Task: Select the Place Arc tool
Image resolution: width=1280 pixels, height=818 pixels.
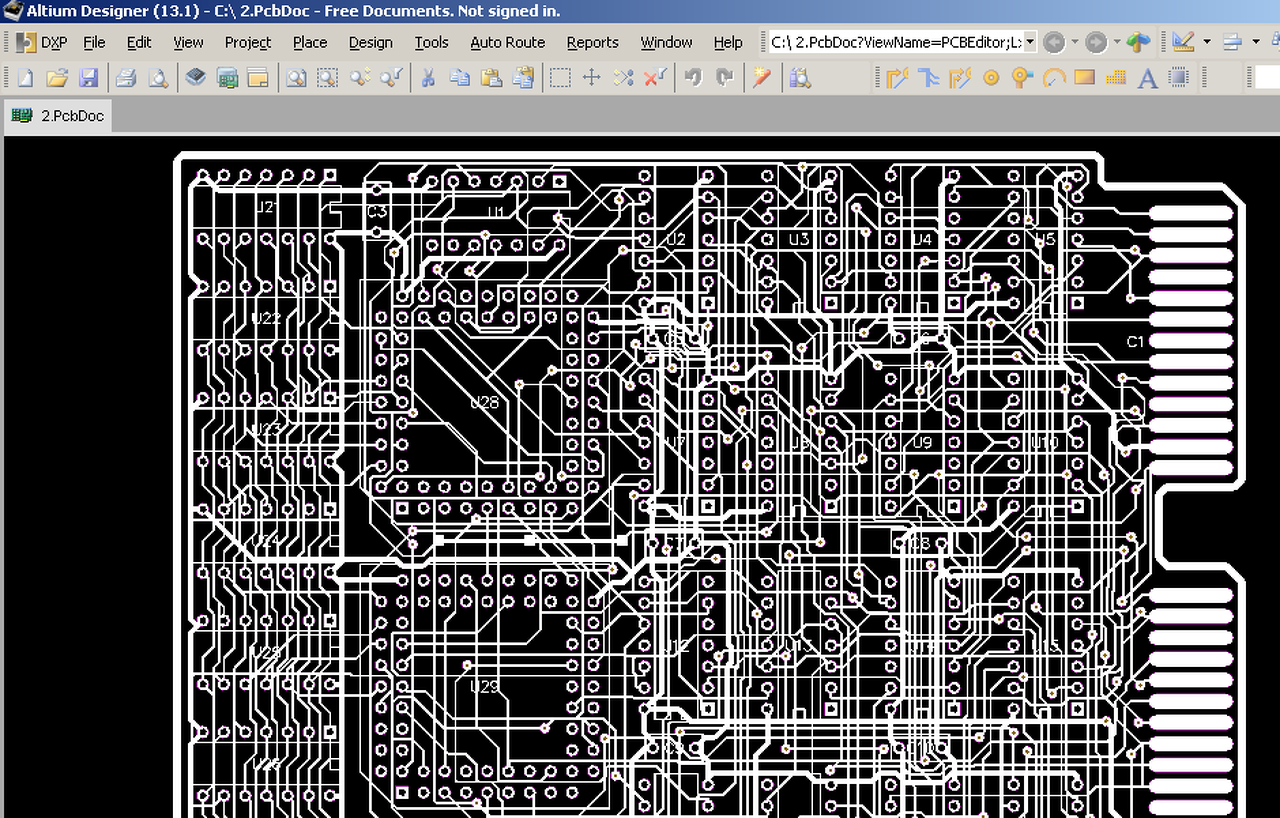Action: tap(1054, 77)
